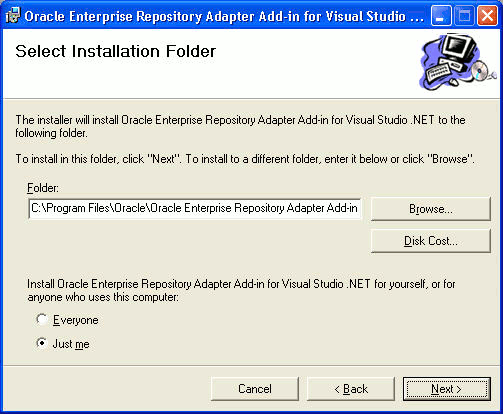Click the Select Installation Folder heading
Viewport: 503px width, 414px height.
tap(116, 51)
